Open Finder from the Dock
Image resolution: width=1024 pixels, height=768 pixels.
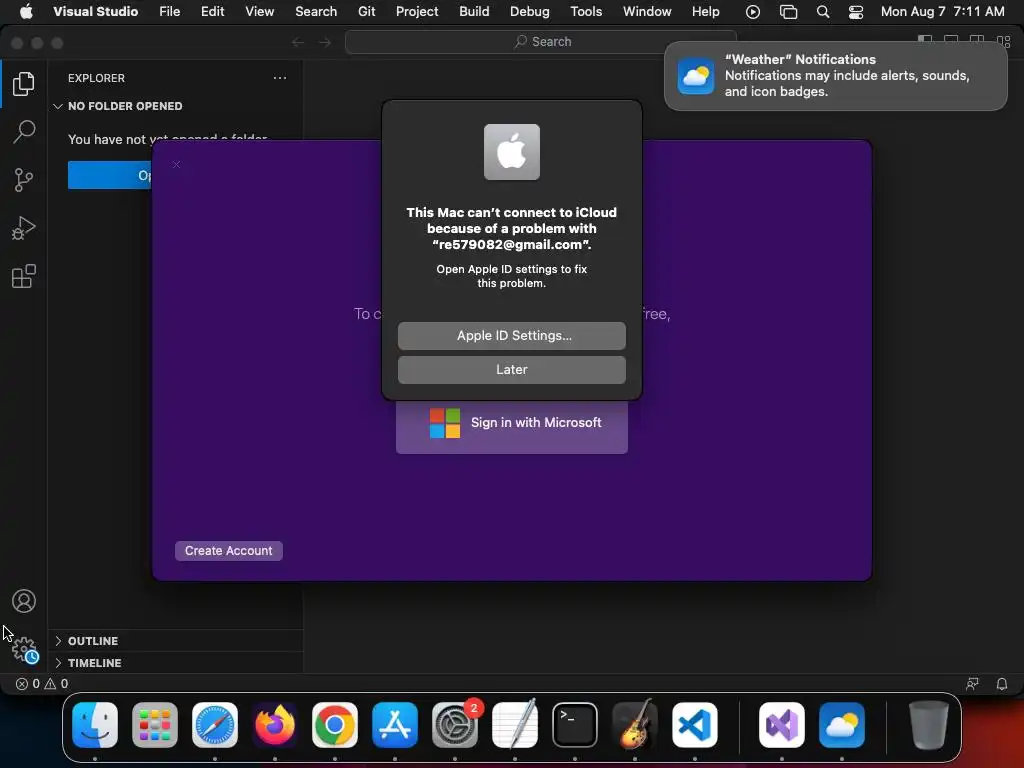(x=95, y=725)
